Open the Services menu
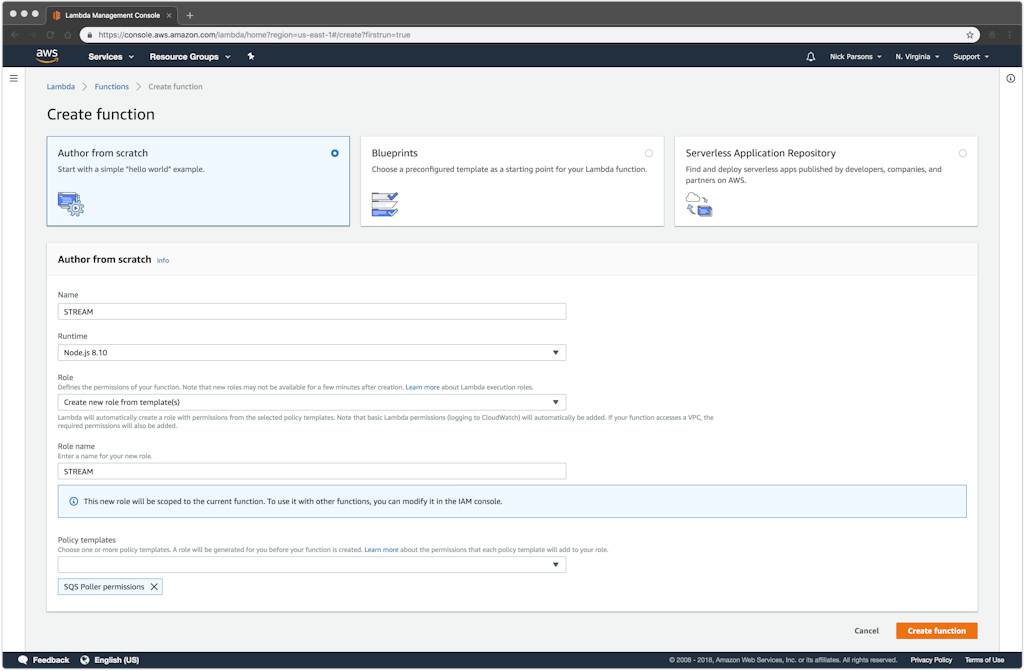Screen dimensions: 1024x671 108,57
